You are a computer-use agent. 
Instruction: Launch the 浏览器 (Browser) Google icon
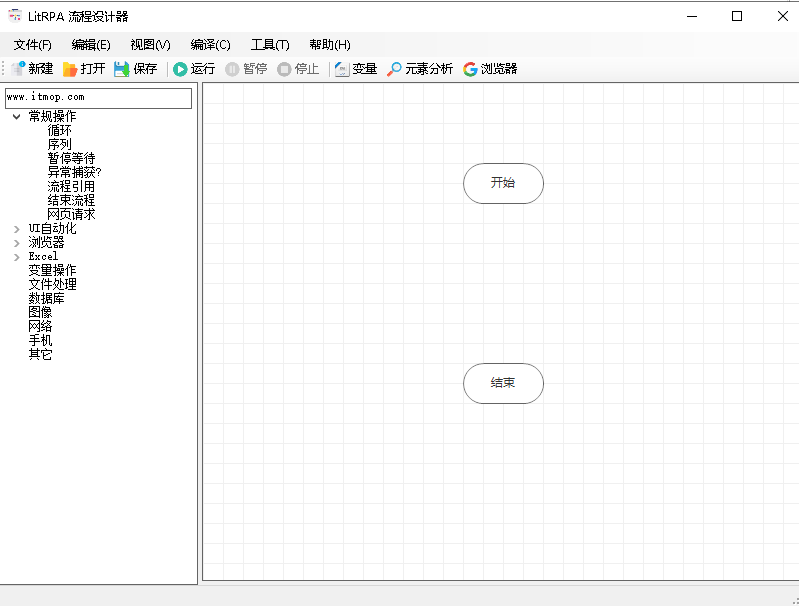470,69
